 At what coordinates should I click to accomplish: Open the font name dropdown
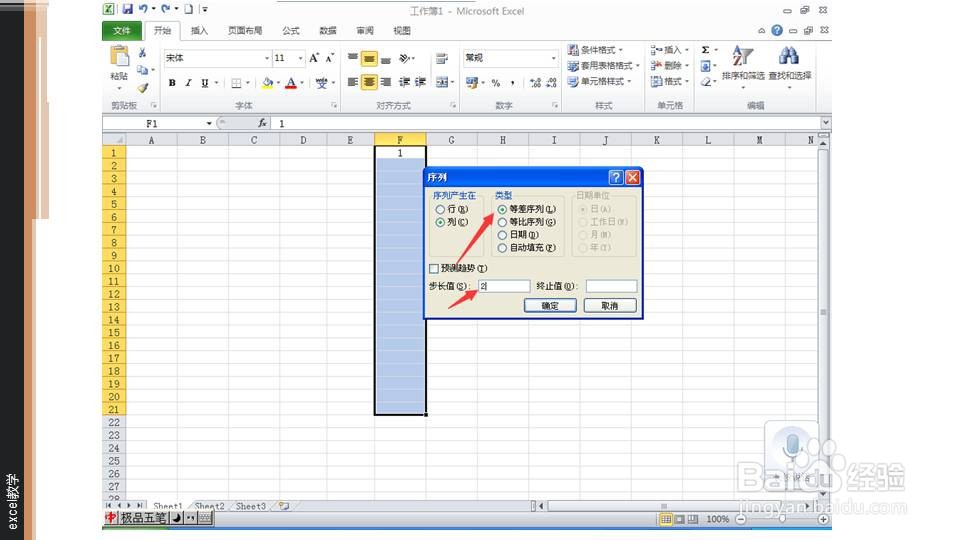click(267, 58)
